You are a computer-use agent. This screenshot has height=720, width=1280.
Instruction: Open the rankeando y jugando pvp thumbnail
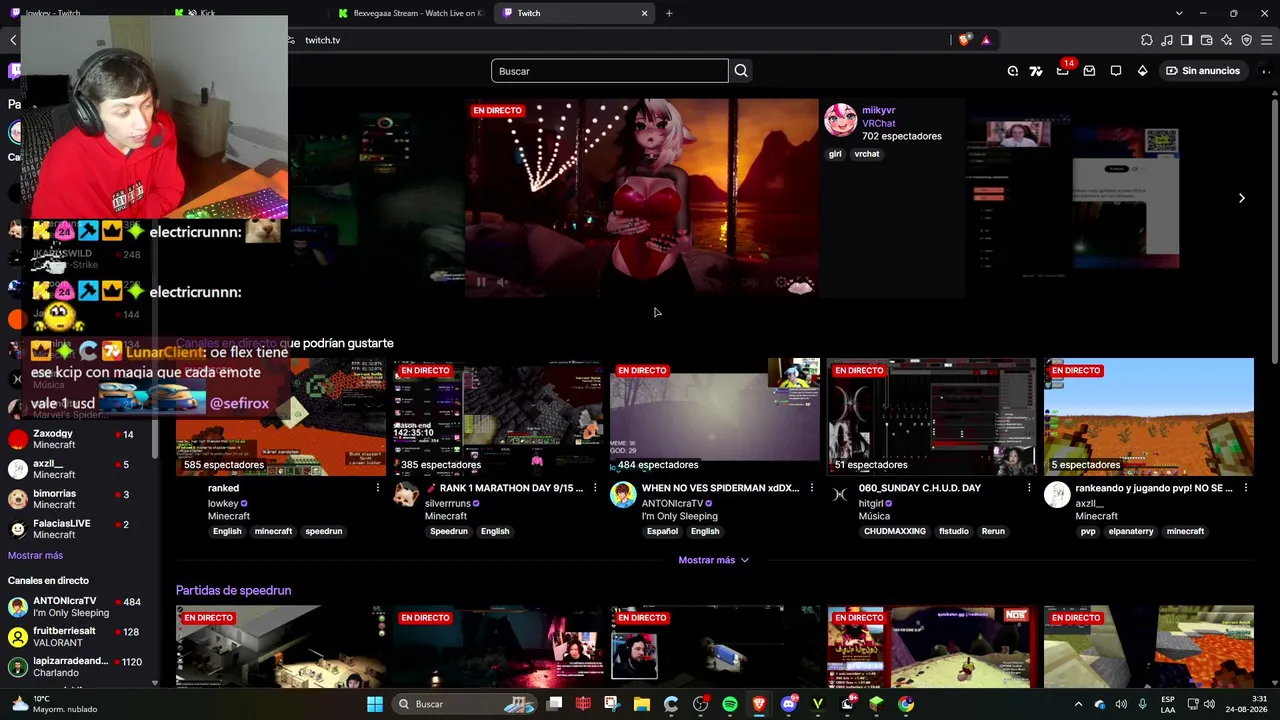pyautogui.click(x=1149, y=417)
